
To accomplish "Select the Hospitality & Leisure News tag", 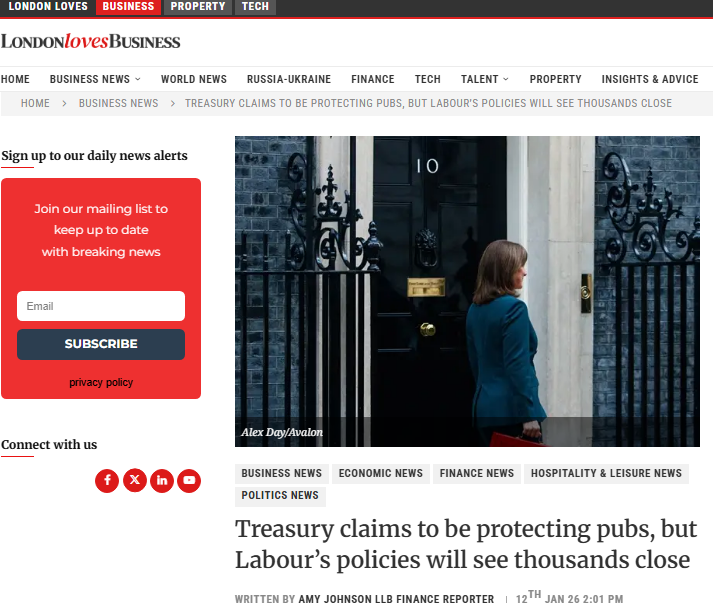I will click(606, 473).
